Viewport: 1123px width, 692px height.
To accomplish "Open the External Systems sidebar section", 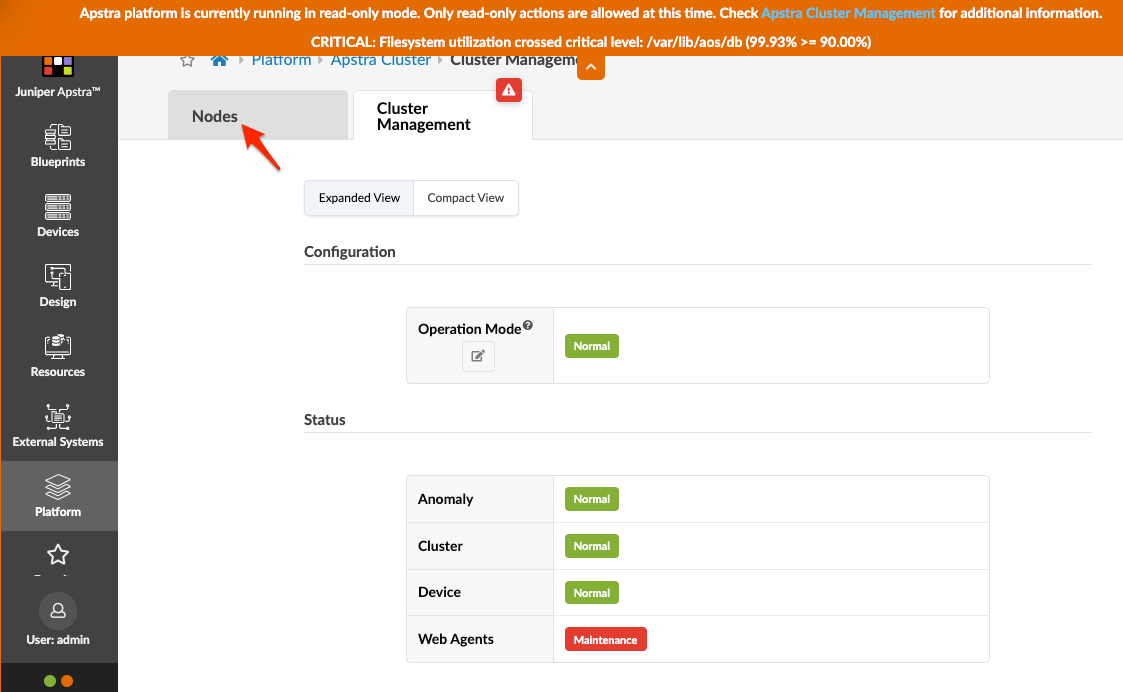I will pos(58,426).
